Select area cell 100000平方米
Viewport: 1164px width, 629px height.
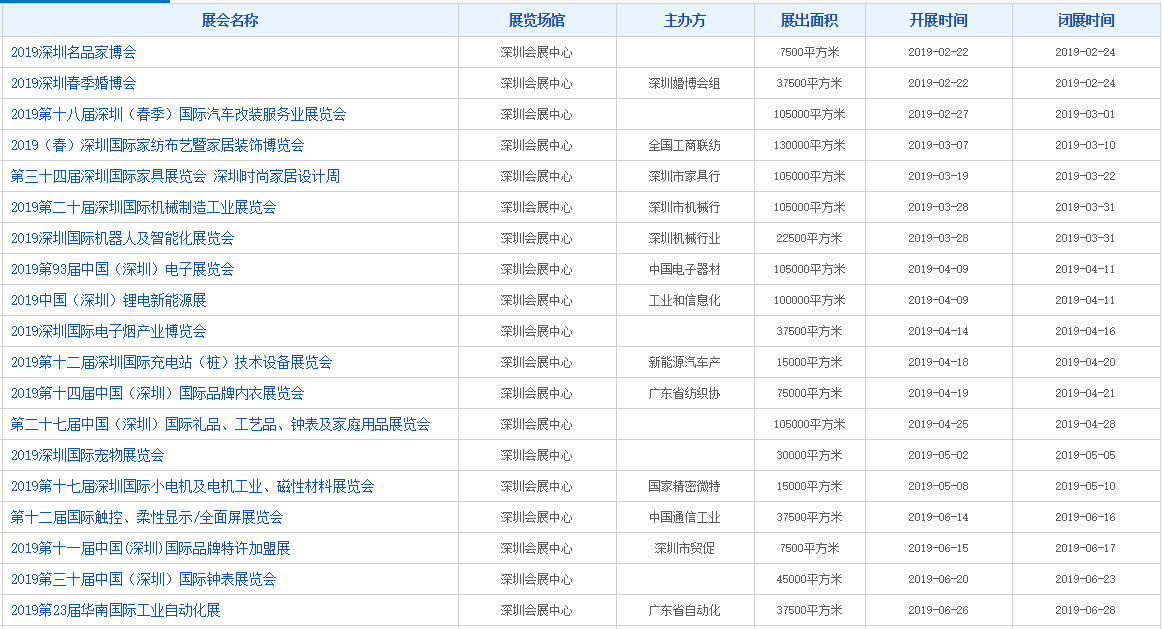(809, 301)
